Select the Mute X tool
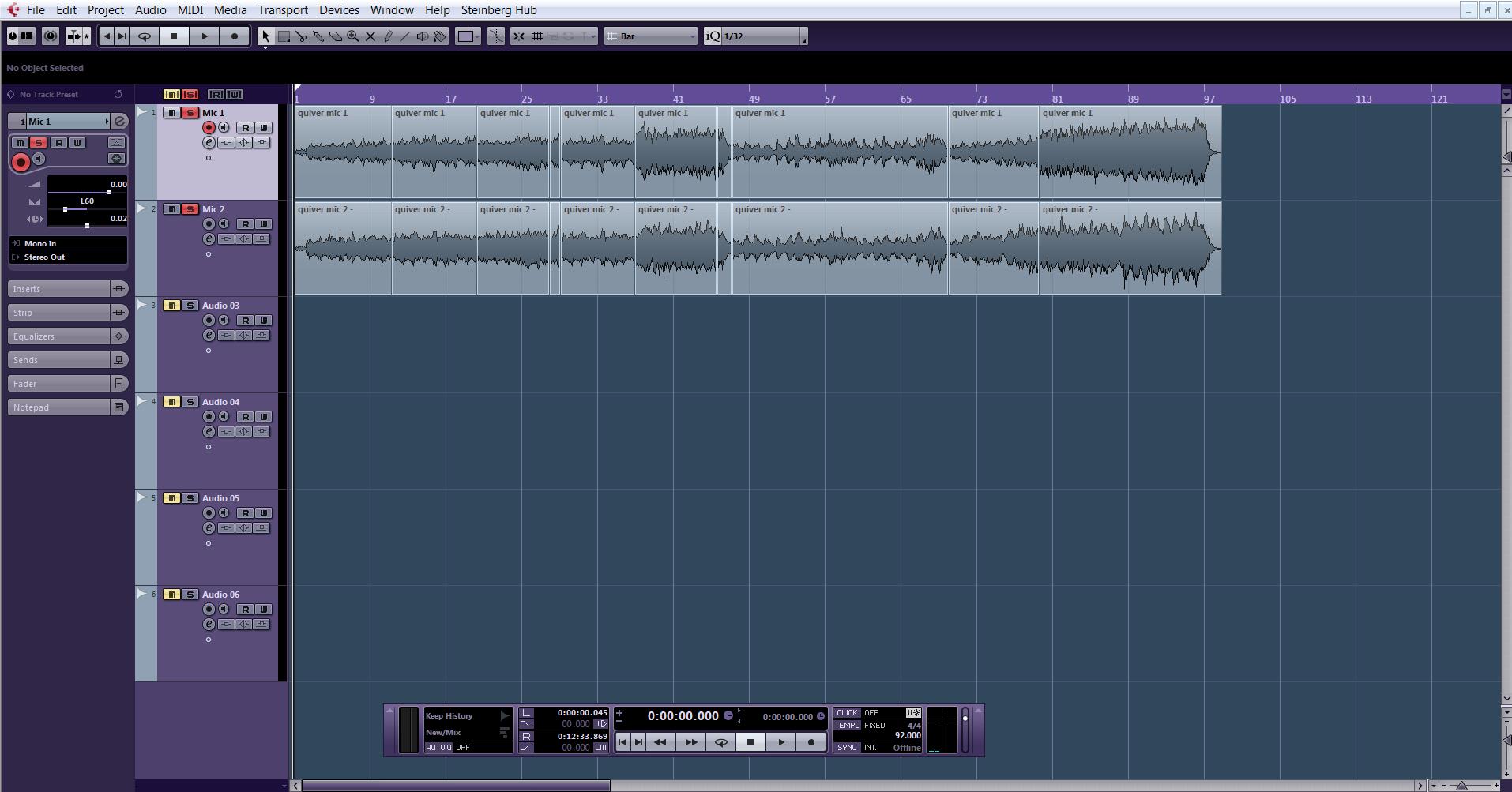 click(370, 36)
